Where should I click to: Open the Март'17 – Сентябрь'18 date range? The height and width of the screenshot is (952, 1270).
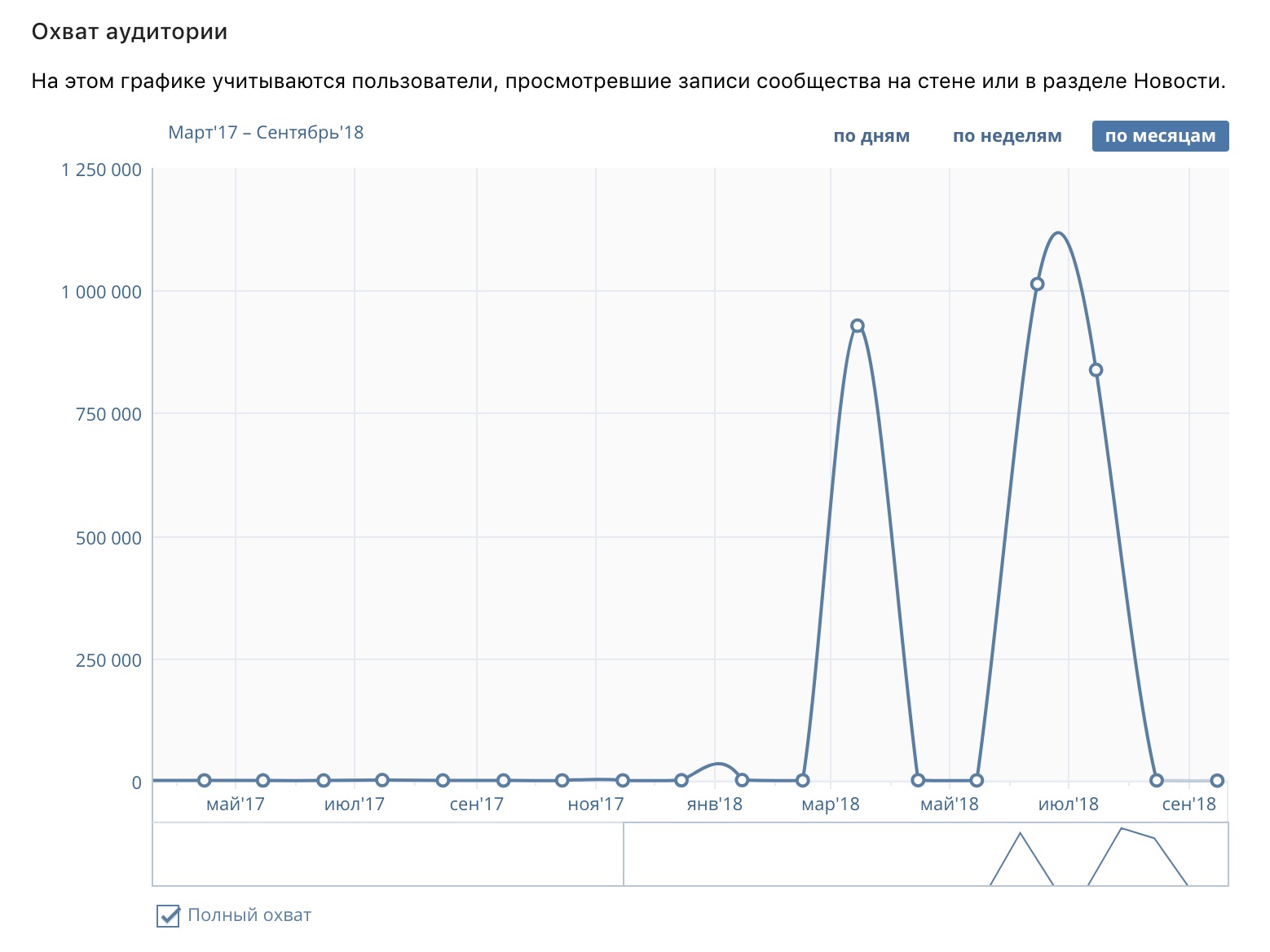click(266, 133)
